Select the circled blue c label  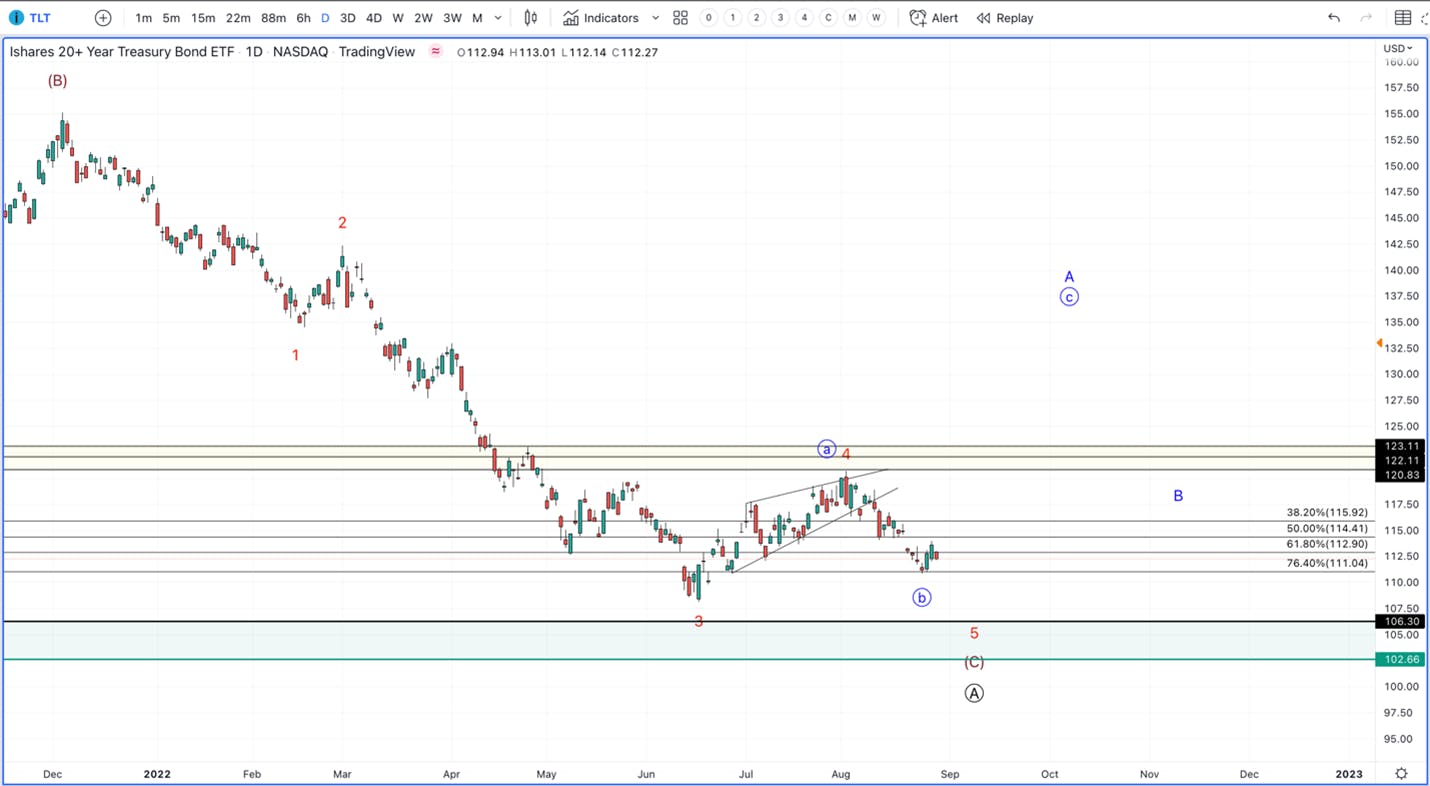click(1069, 297)
